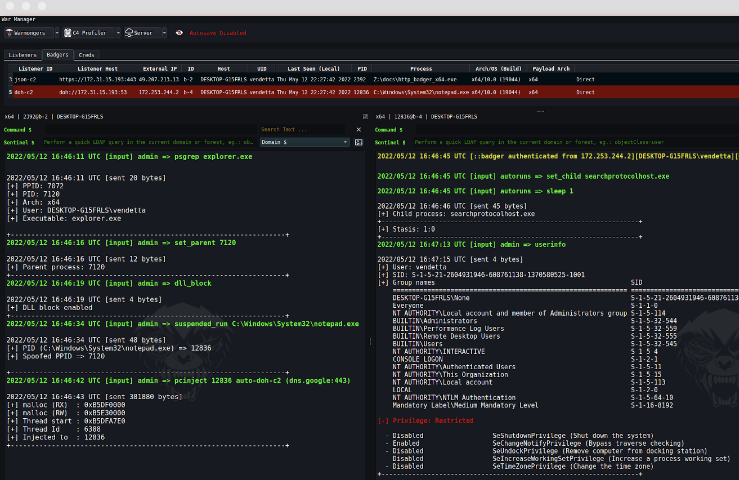Click the pcinject 12836 auto-doh-c2 line

(178, 381)
